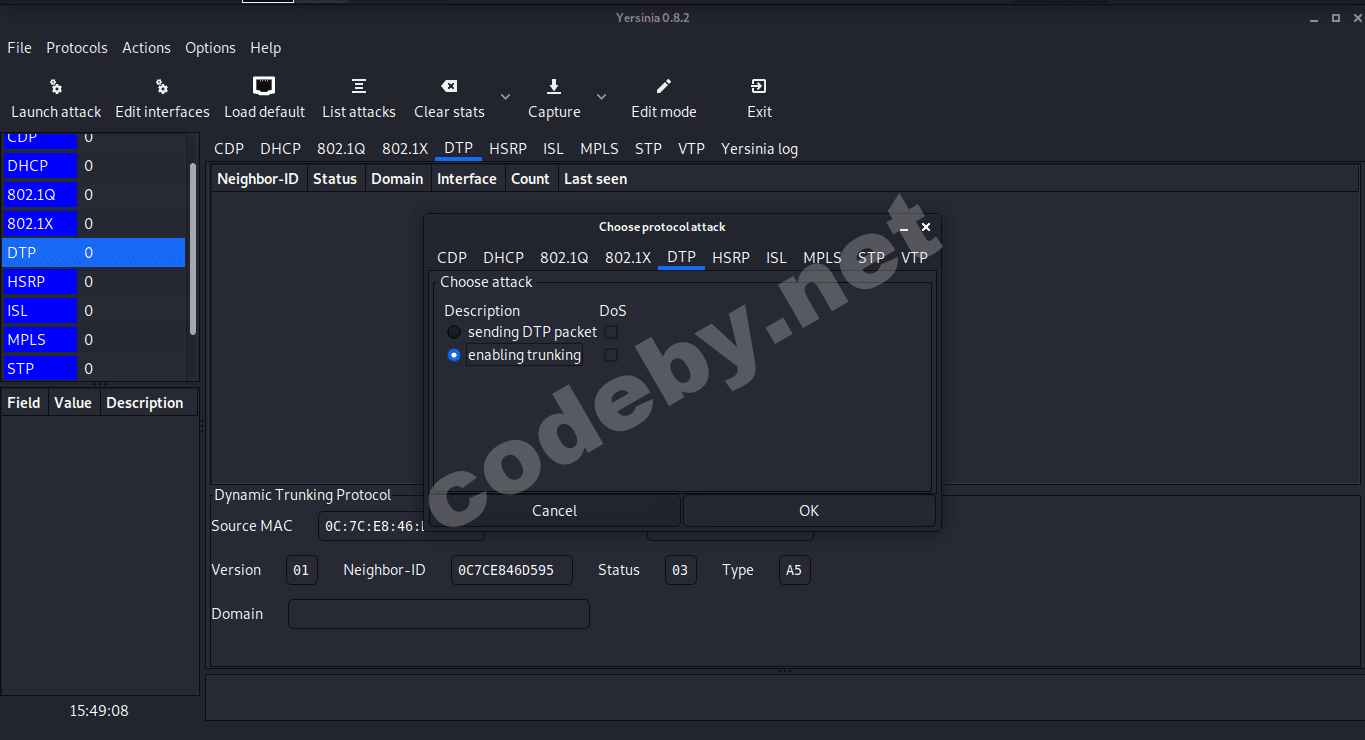Toggle DoS checkbox for enabling trunking
The height and width of the screenshot is (740, 1365).
pos(611,355)
